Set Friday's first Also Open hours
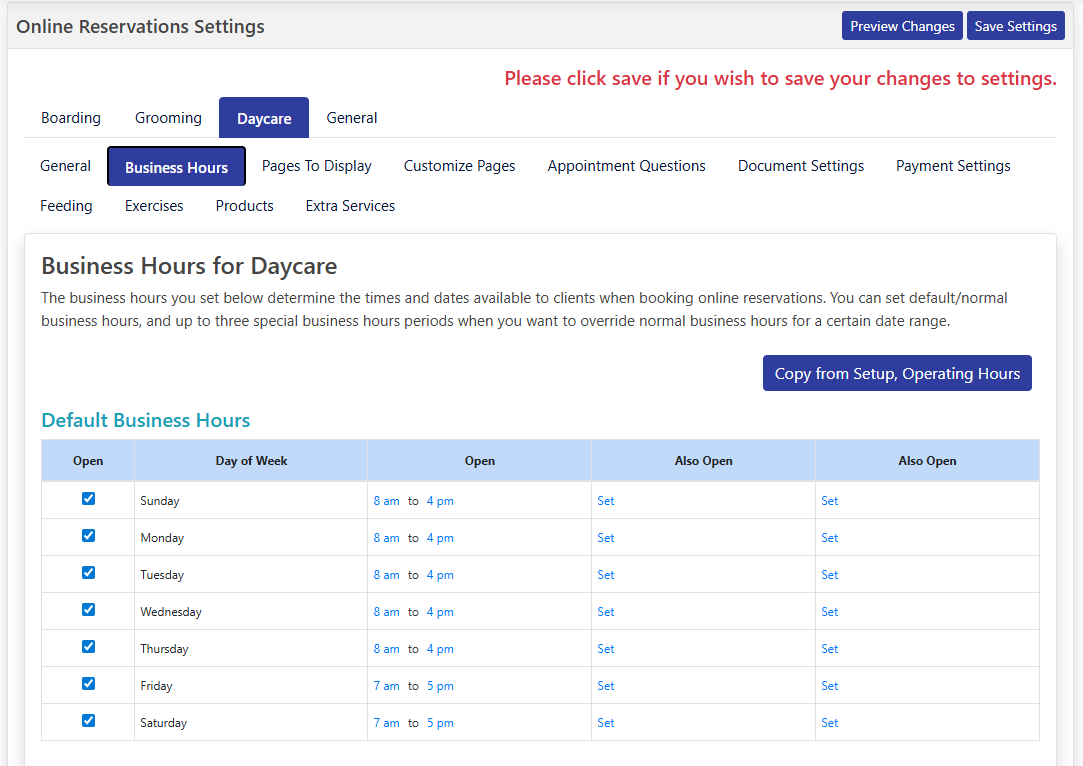Screen dimensions: 1083x766 click(x=606, y=686)
